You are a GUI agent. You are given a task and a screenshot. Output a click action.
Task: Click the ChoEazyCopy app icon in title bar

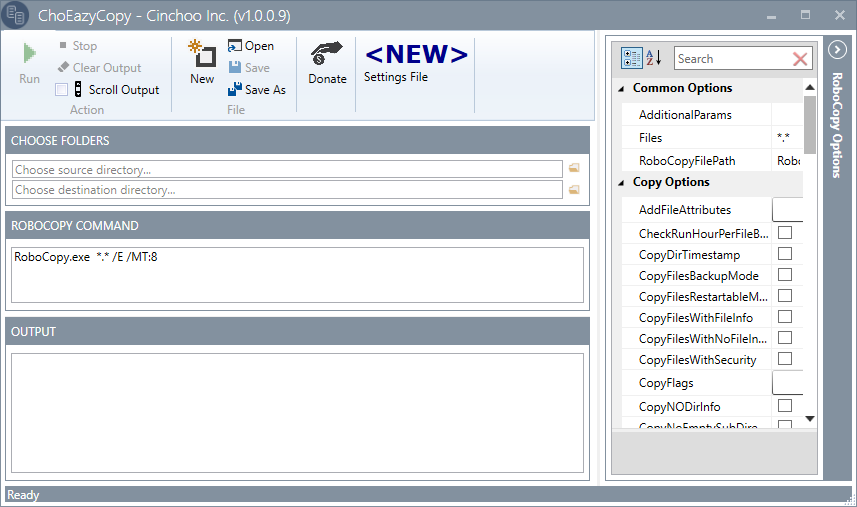tap(15, 15)
